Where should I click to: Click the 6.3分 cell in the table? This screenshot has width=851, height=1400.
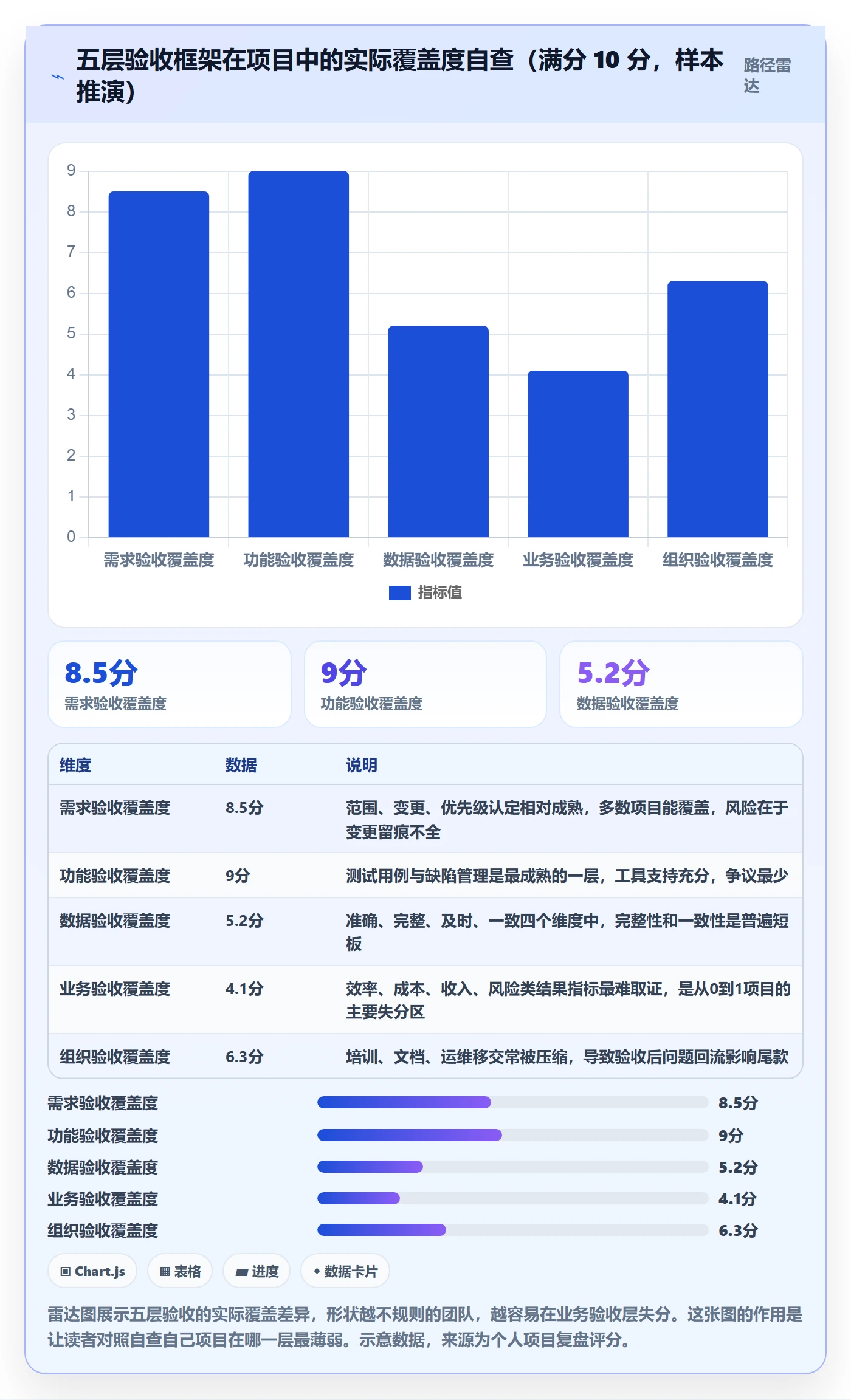[244, 1057]
